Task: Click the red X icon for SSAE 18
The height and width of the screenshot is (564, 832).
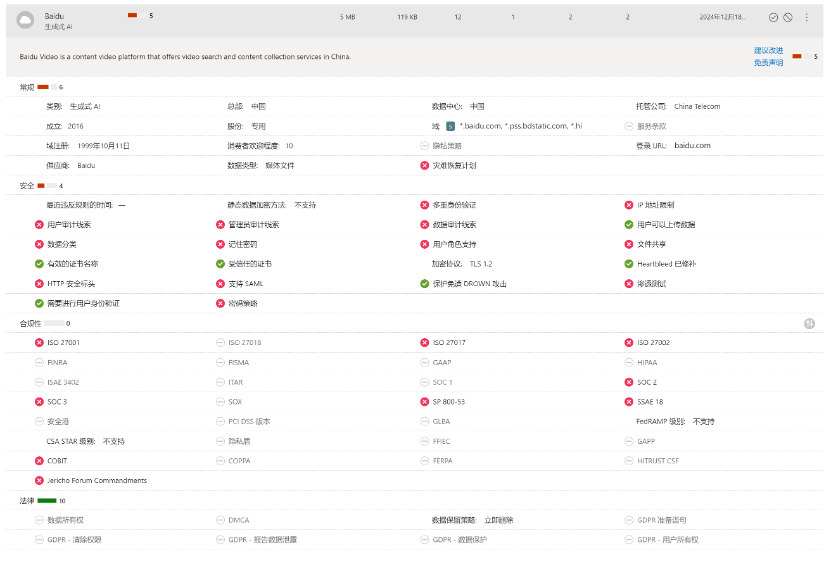Action: [x=629, y=402]
